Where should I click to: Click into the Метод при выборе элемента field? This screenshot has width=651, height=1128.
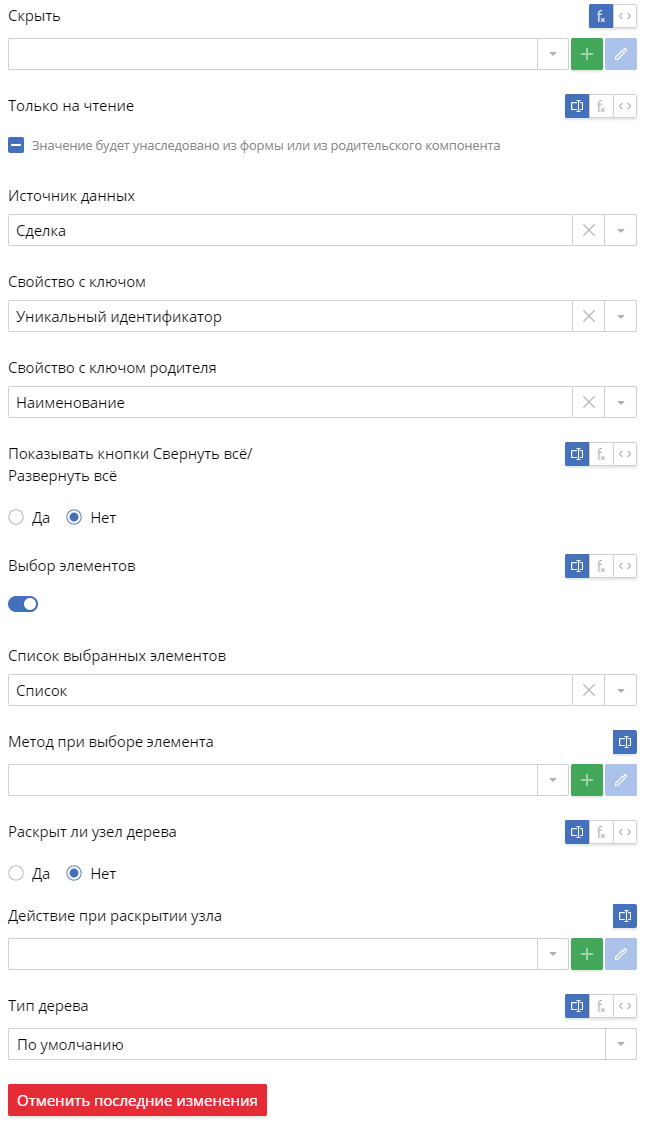click(x=273, y=780)
